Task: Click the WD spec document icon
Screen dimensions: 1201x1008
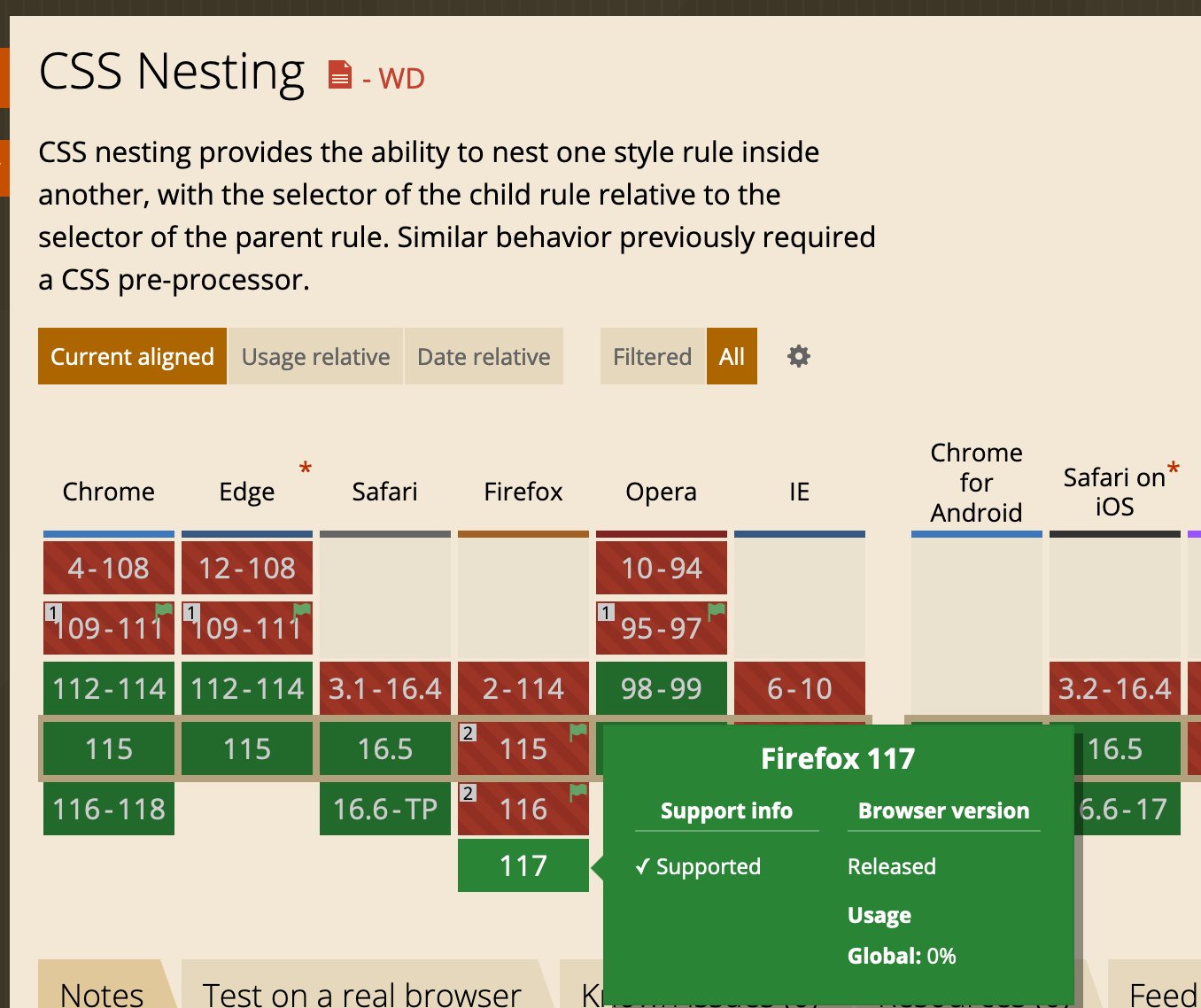Action: (339, 75)
